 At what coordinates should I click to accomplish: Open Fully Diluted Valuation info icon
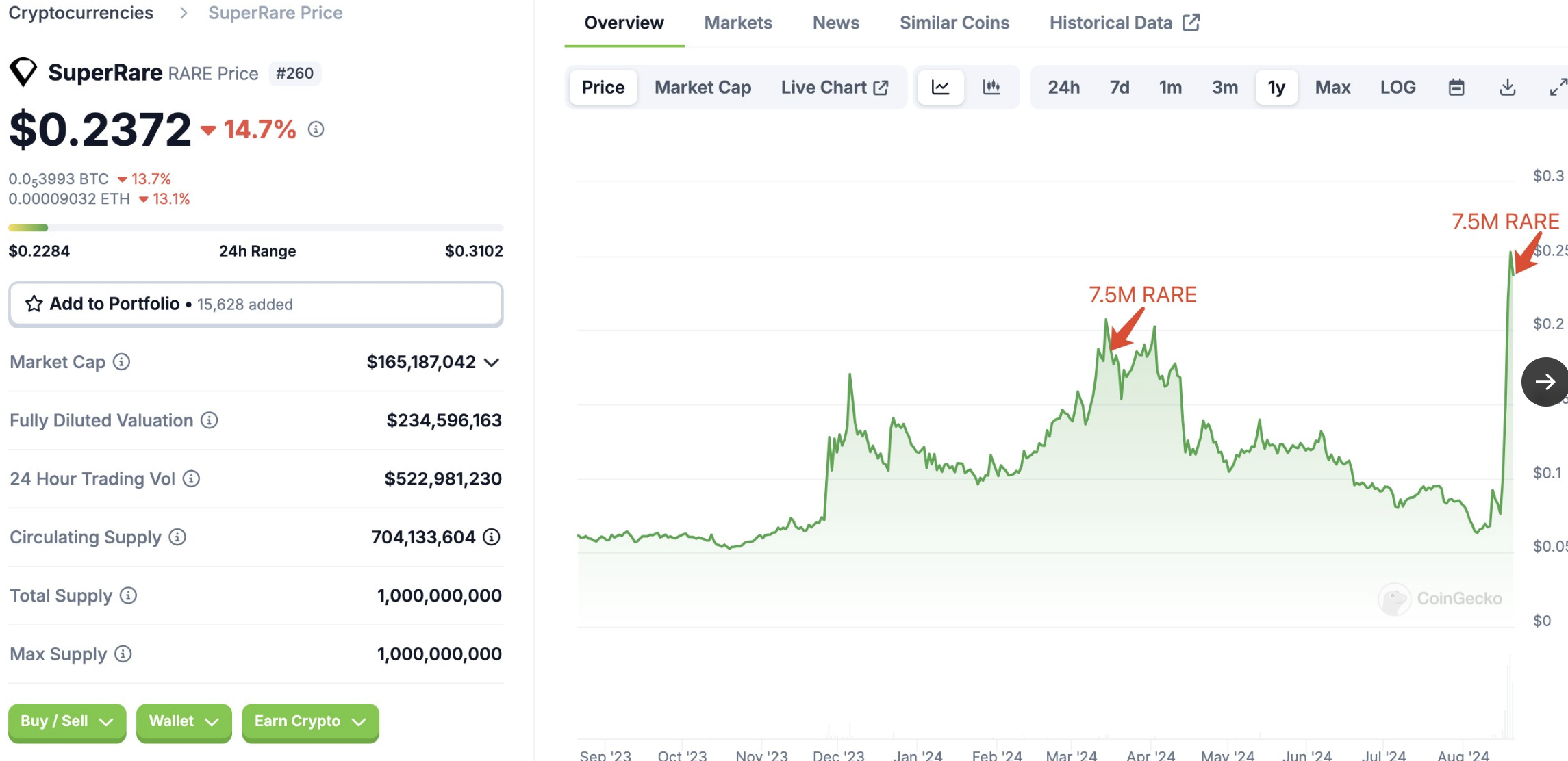[x=210, y=420]
